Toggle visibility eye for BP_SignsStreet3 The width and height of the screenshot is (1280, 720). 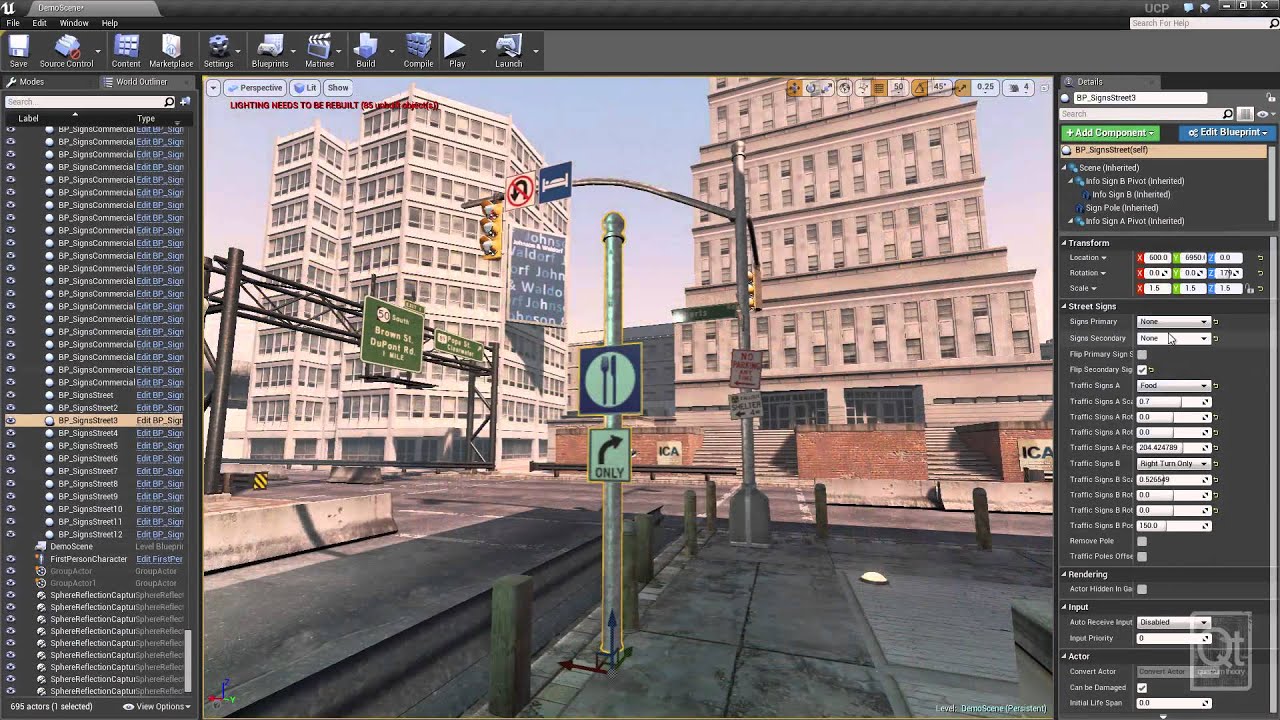(11, 421)
